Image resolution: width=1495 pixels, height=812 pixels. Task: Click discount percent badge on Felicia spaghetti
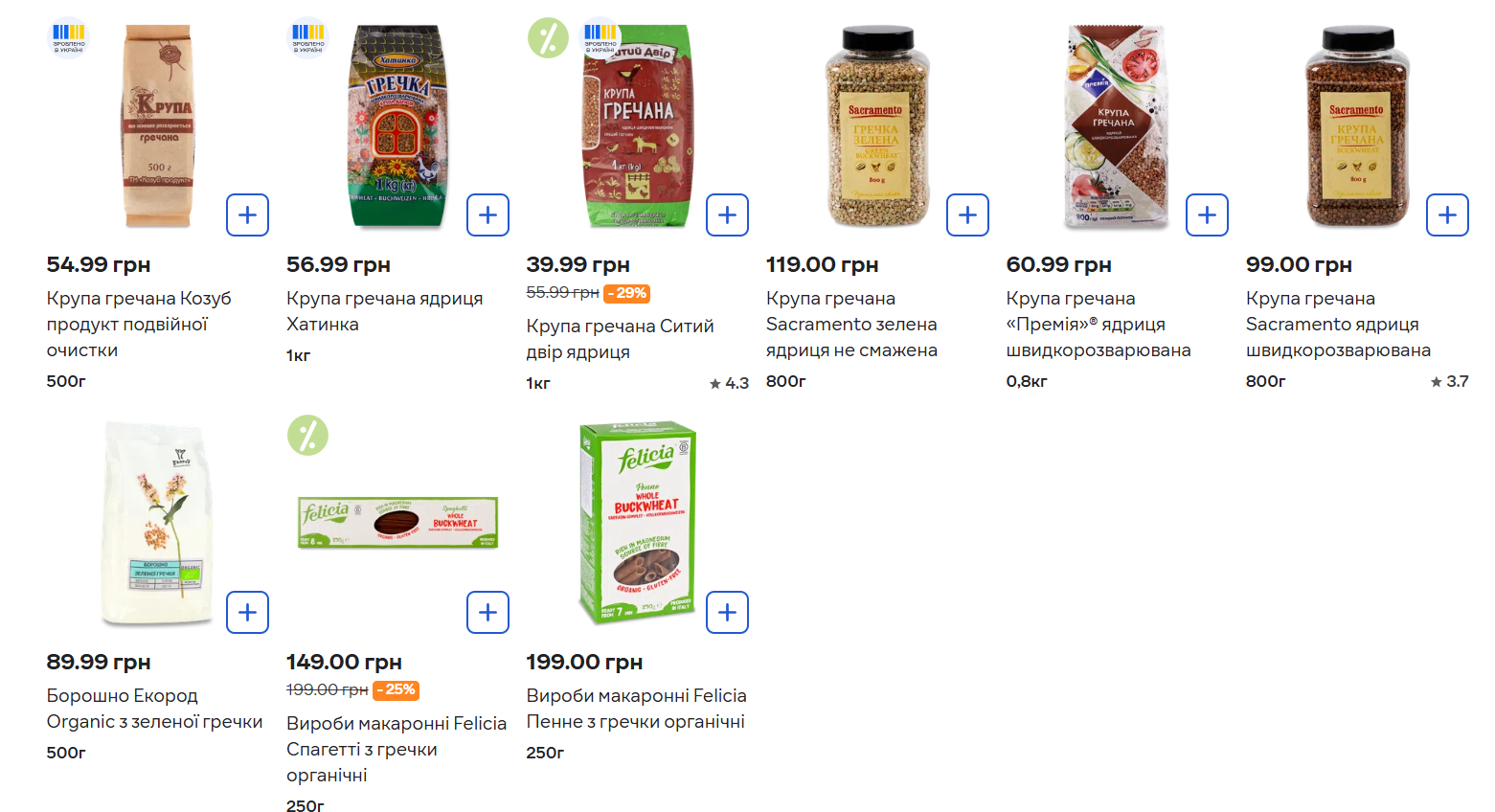308,436
